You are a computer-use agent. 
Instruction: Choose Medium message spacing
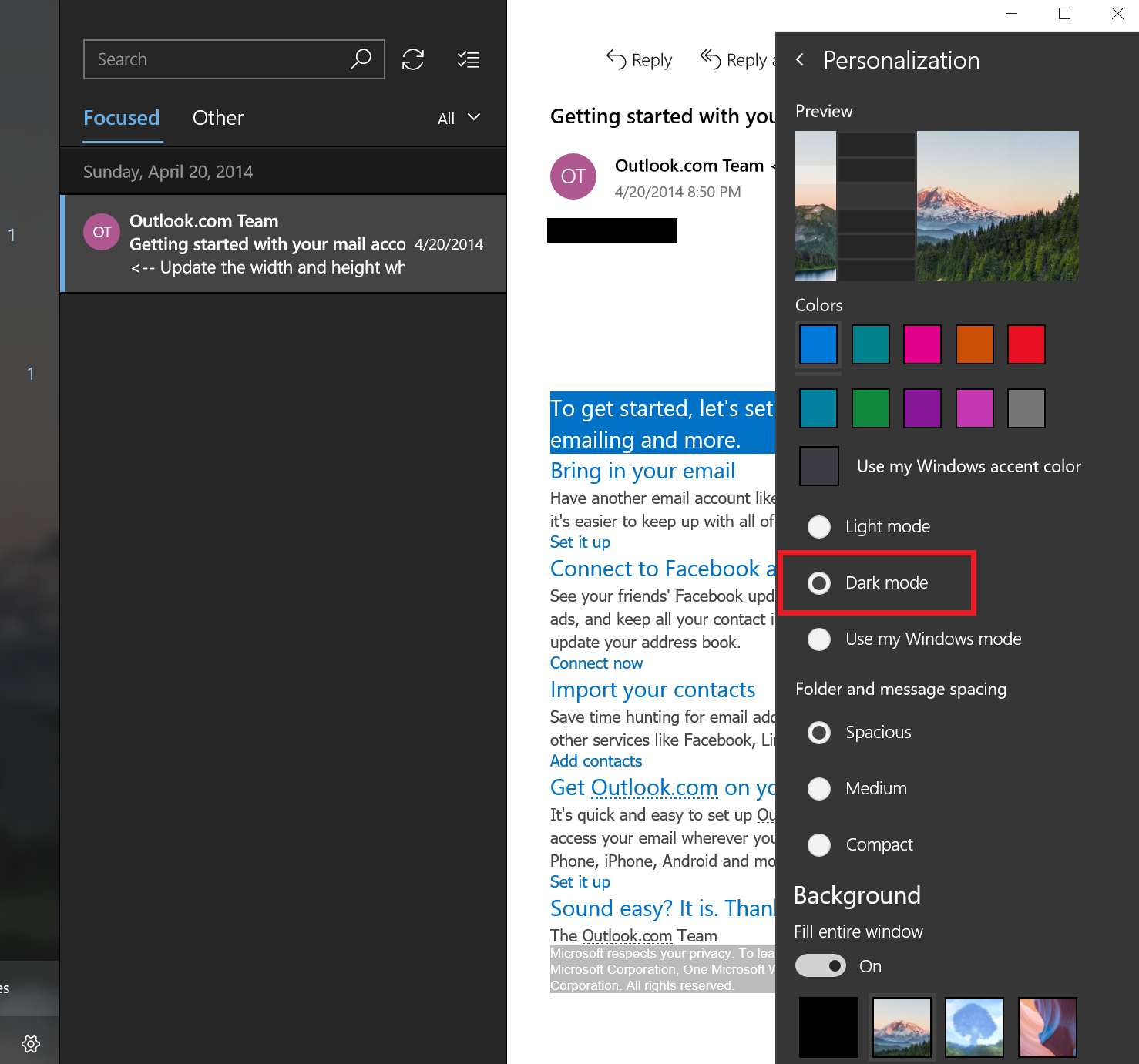click(x=857, y=789)
